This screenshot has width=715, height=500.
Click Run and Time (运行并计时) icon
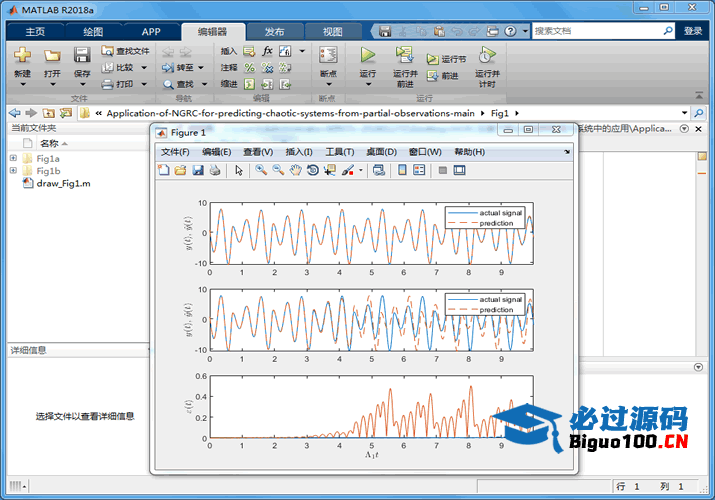point(487,55)
